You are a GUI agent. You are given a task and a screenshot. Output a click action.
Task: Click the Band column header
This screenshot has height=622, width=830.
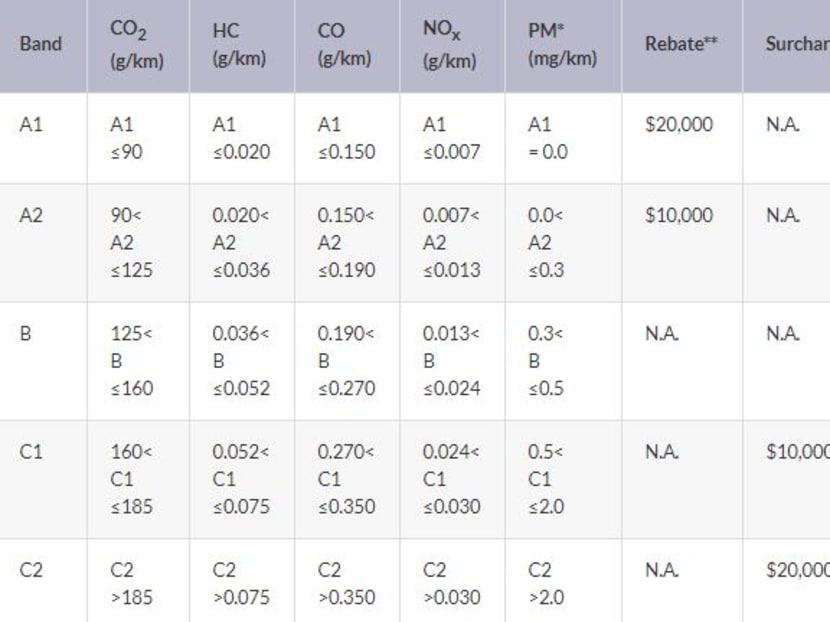pos(40,44)
